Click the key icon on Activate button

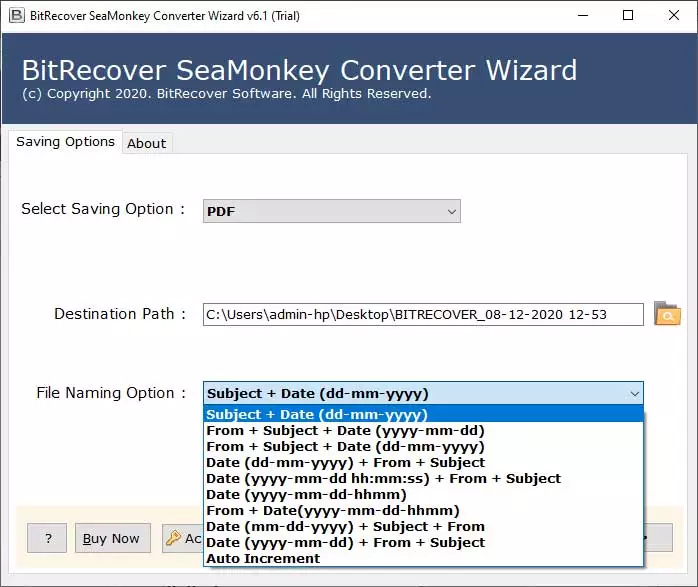coord(173,538)
